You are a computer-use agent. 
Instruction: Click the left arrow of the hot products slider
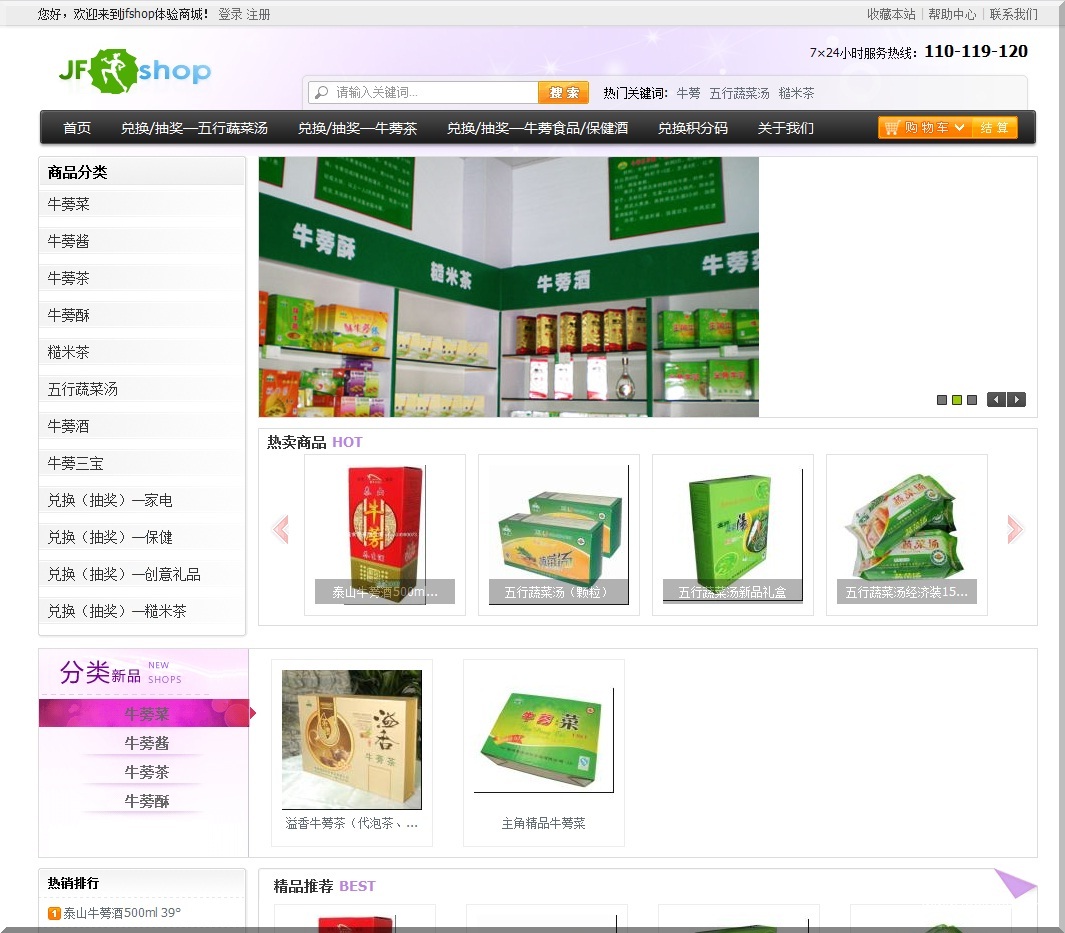pyautogui.click(x=283, y=530)
